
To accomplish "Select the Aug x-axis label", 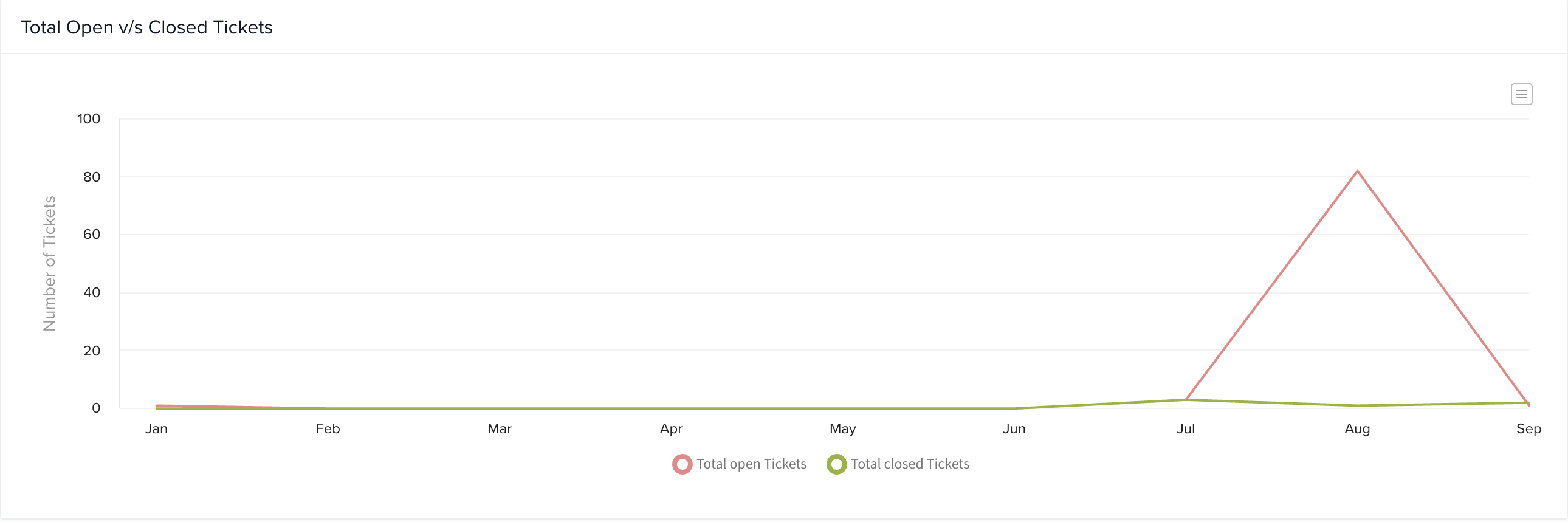I will coord(1357,429).
